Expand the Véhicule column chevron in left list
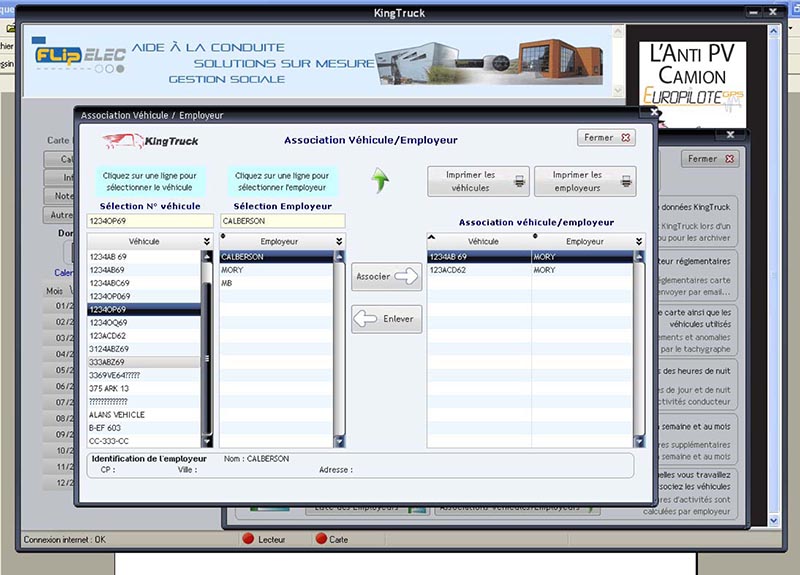This screenshot has width=800, height=575. coord(206,242)
